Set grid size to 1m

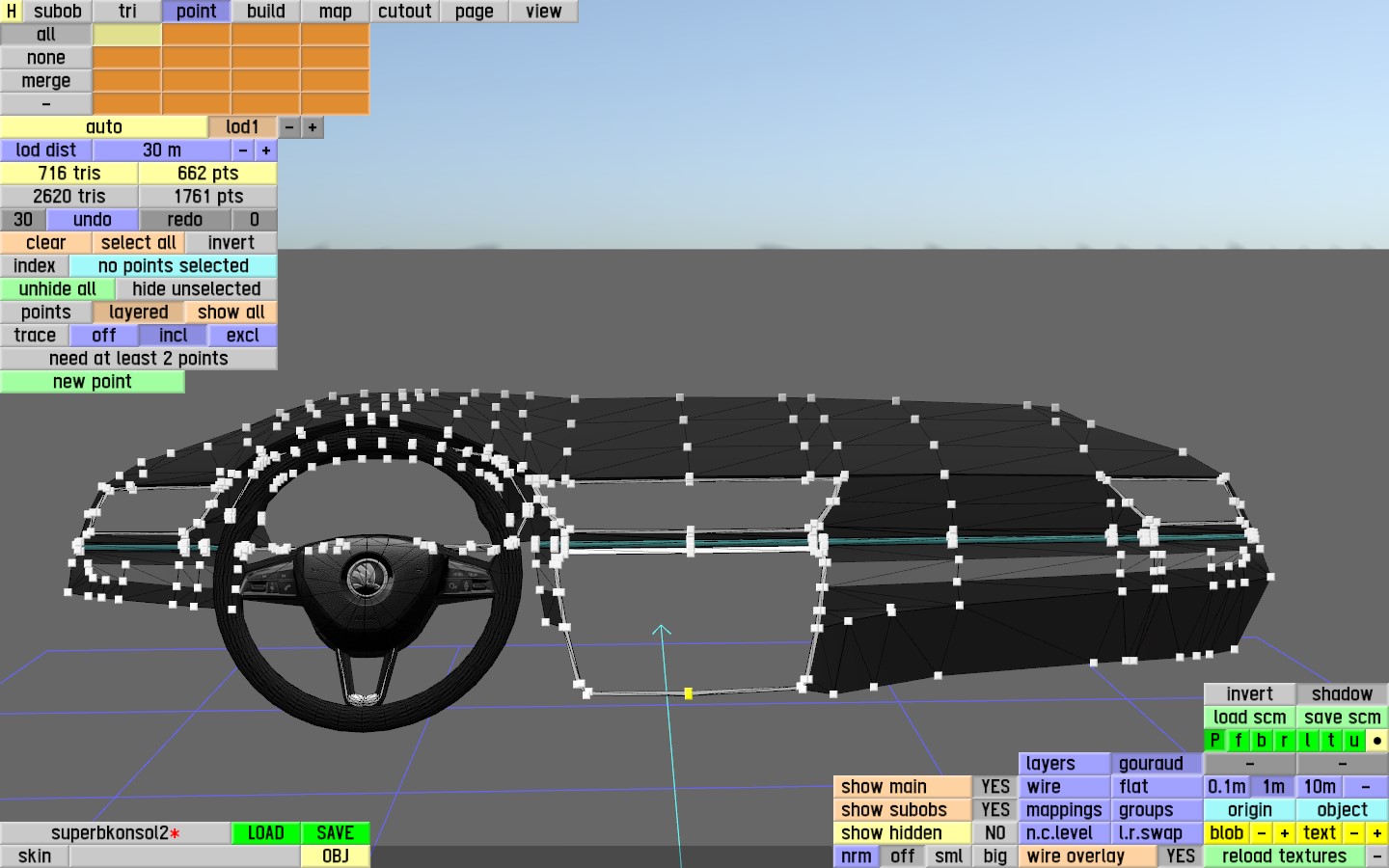(x=1273, y=787)
